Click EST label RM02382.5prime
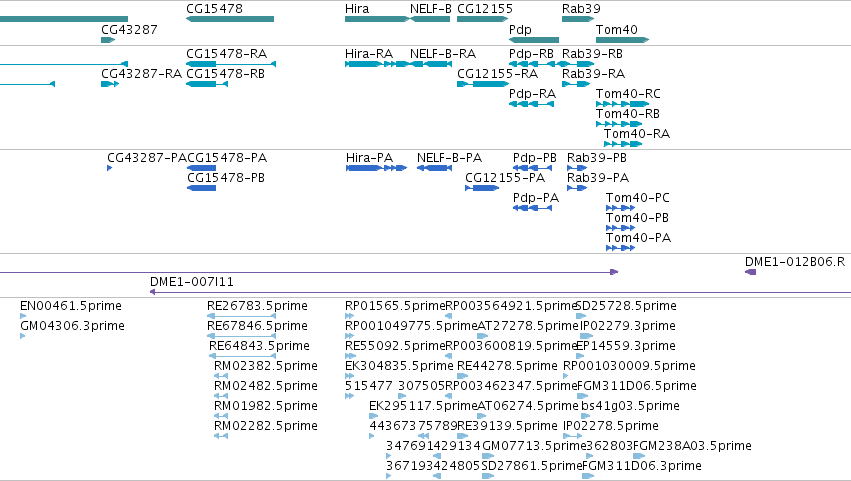Screen dimensions: 851x481 pos(266,366)
